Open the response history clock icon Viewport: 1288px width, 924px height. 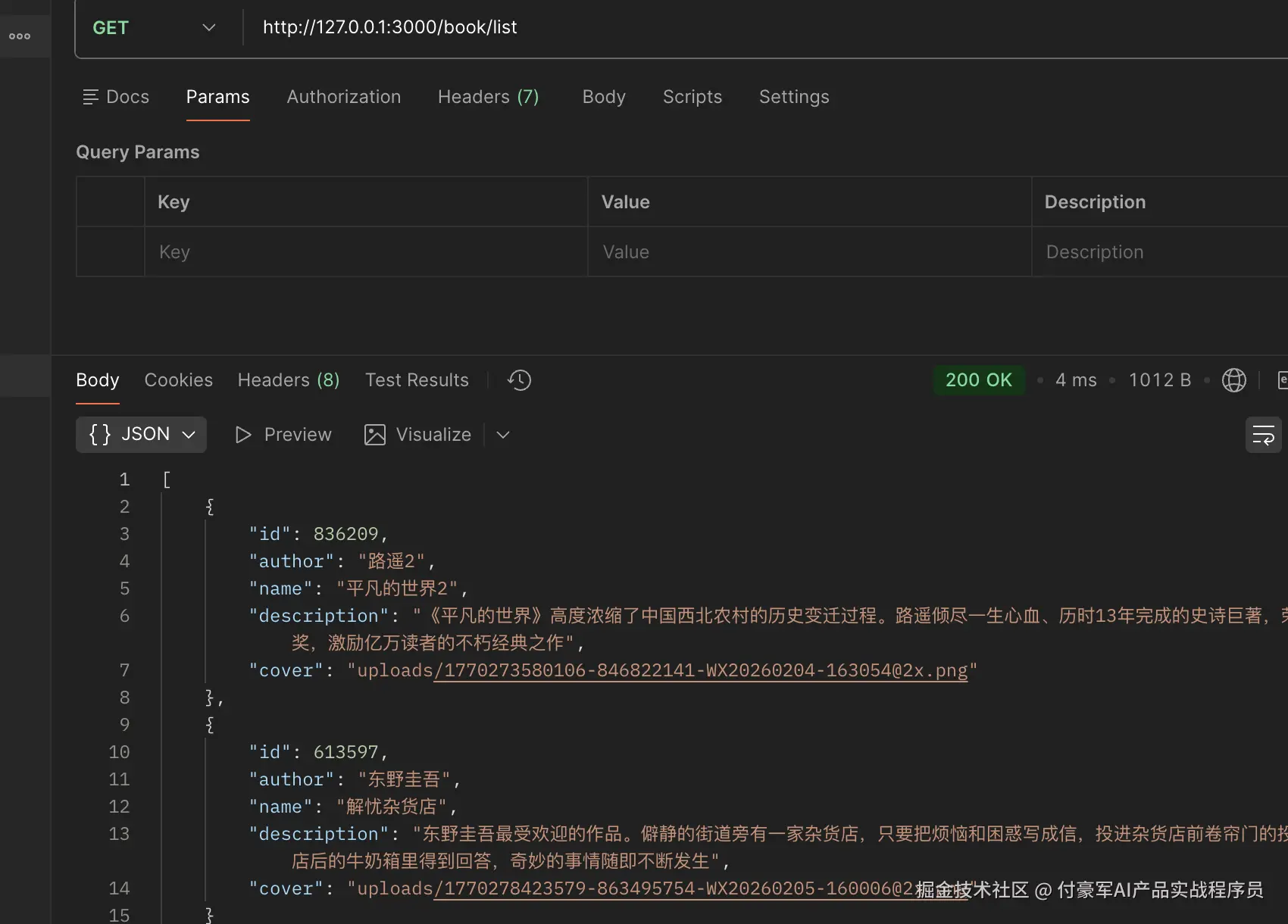point(519,380)
